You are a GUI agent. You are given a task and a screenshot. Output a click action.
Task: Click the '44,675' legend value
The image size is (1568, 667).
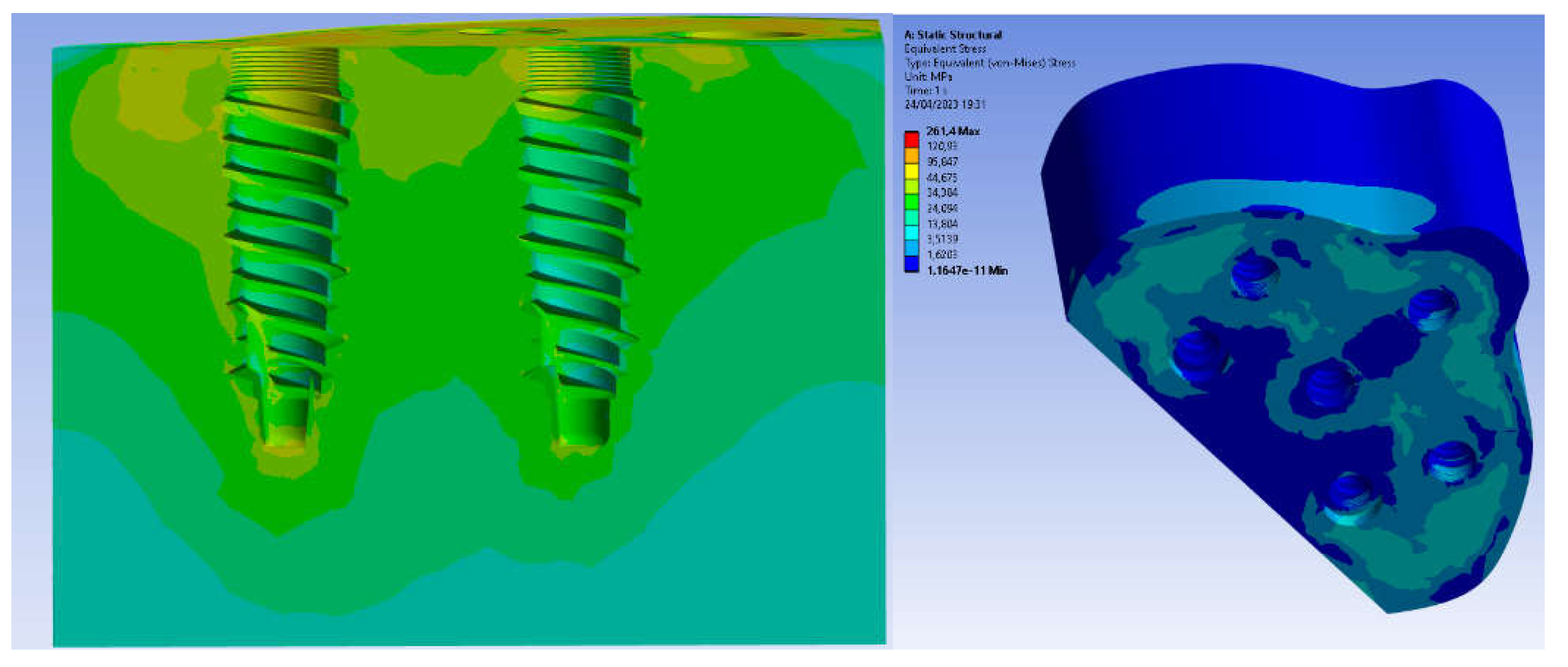pyautogui.click(x=942, y=178)
